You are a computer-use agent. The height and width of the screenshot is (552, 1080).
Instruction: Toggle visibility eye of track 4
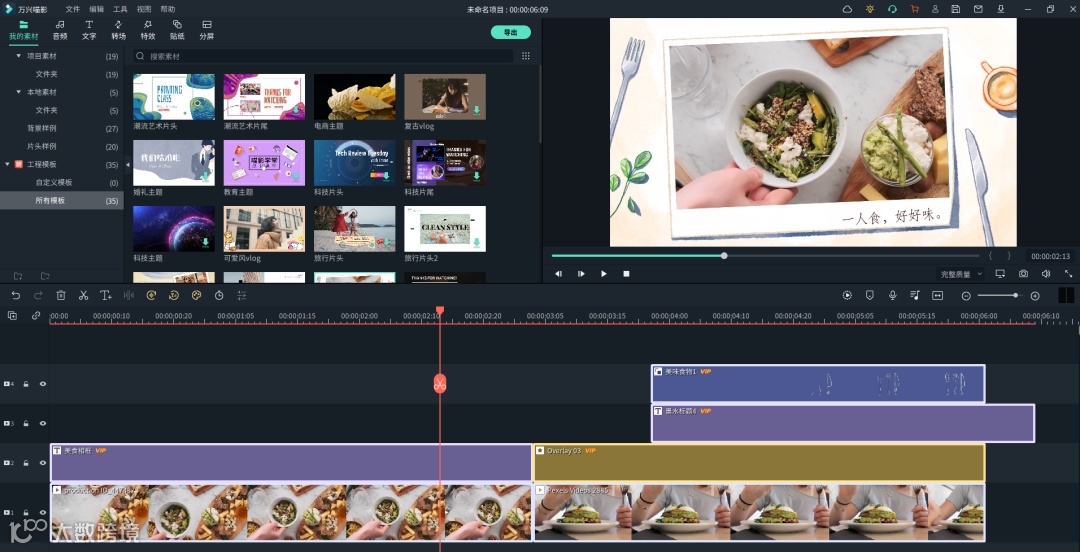[43, 384]
